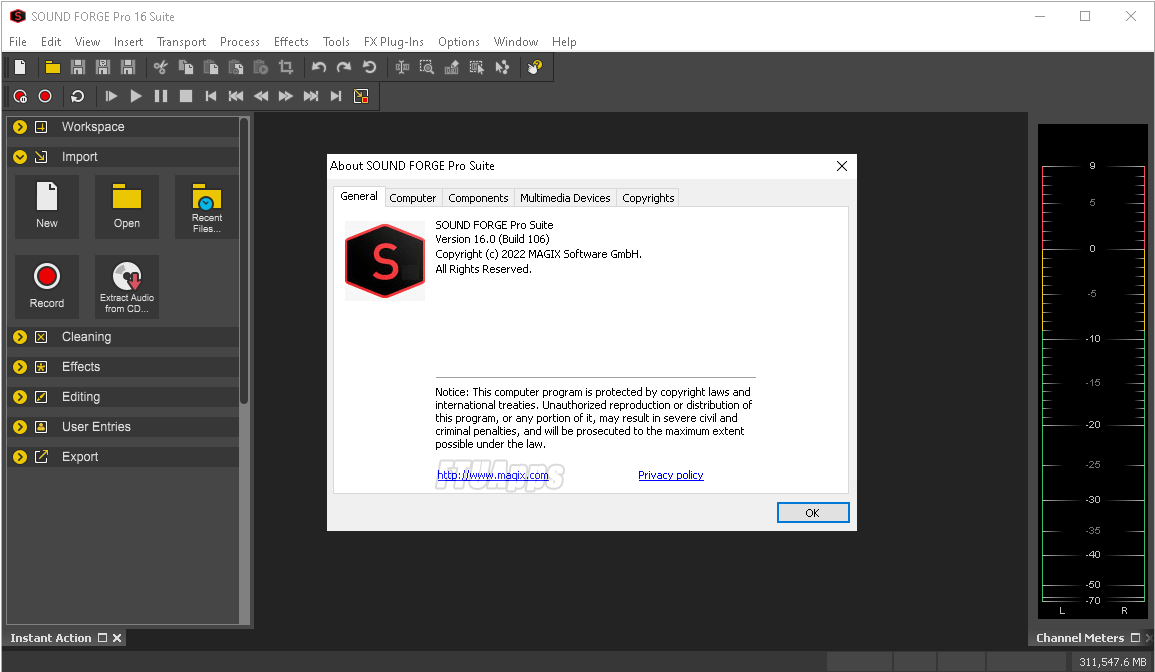Click the Cut scissors icon
Image resolution: width=1155 pixels, height=672 pixels.
click(161, 67)
